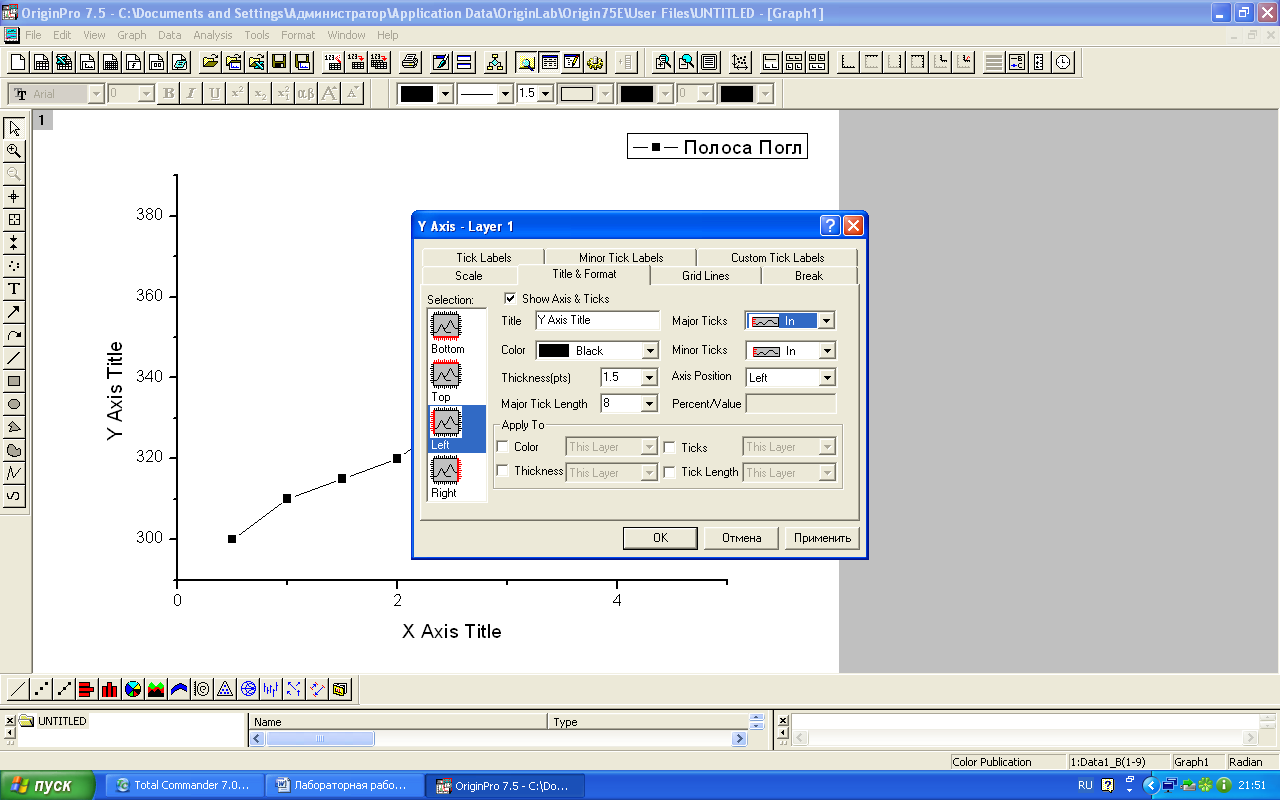
Task: Enable the Apply To Tick Length checkbox
Action: click(670, 472)
